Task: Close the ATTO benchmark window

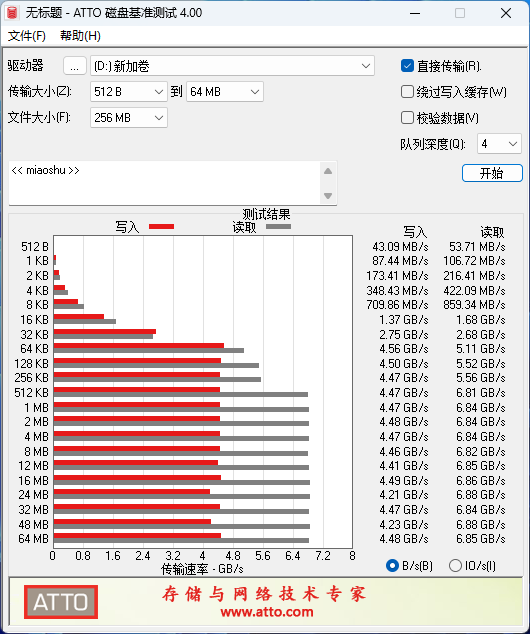Action: (506, 13)
